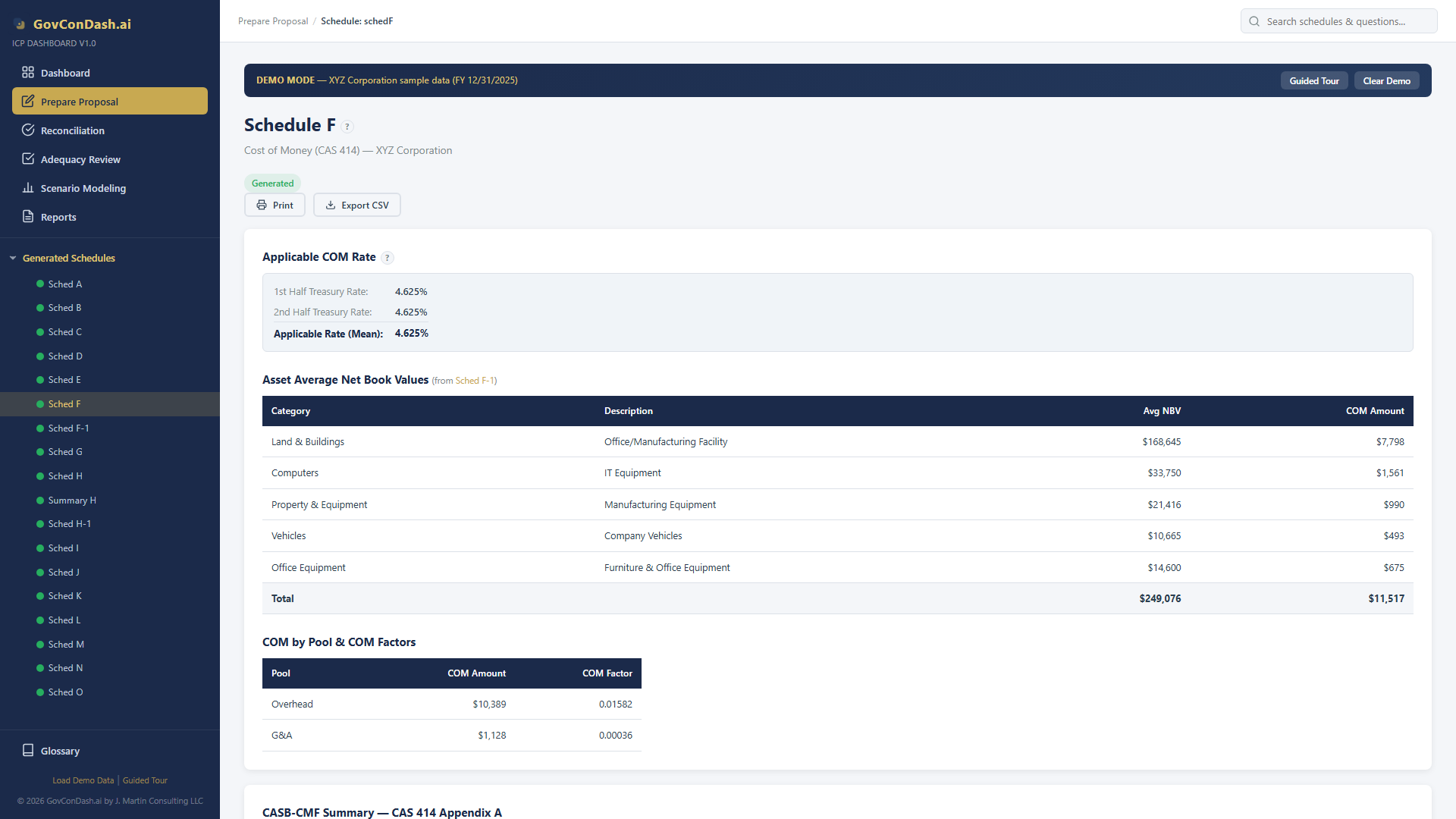
Task: Export schedule as CSV
Action: point(356,206)
